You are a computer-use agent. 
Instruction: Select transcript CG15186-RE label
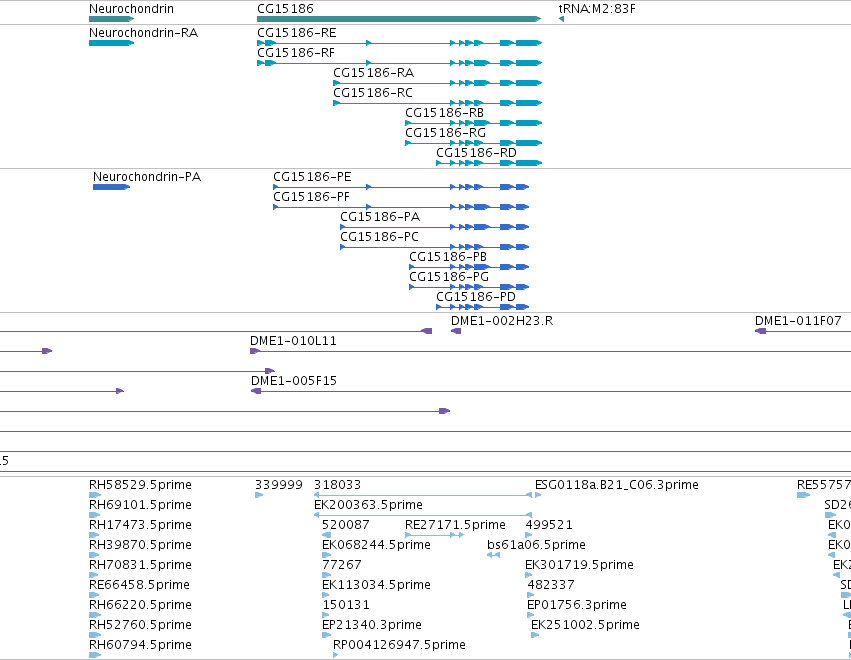297,33
